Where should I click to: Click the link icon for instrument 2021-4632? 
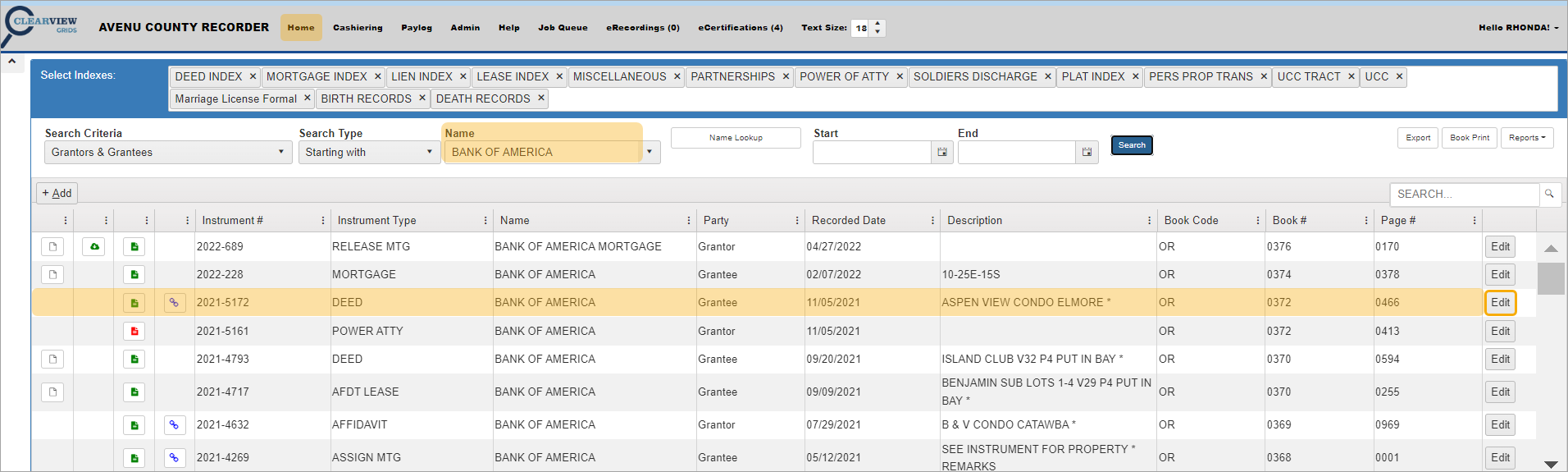tap(175, 424)
